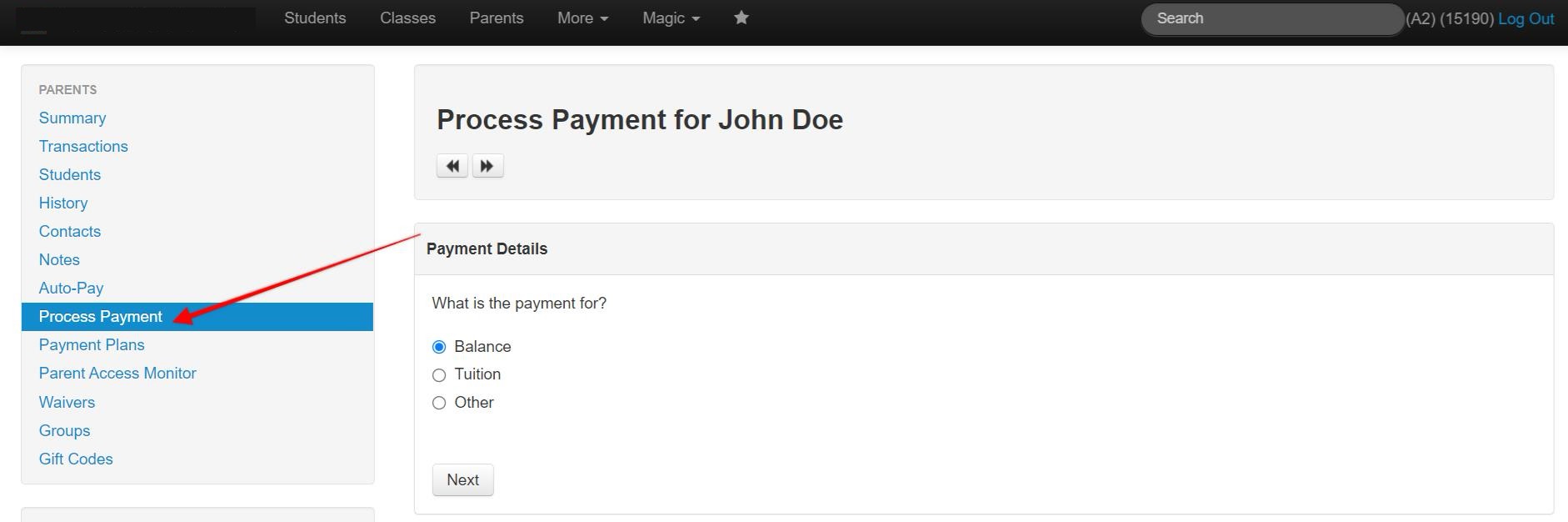Open the Classes navigation item
Viewport: 1568px width, 522px height.
click(x=407, y=18)
